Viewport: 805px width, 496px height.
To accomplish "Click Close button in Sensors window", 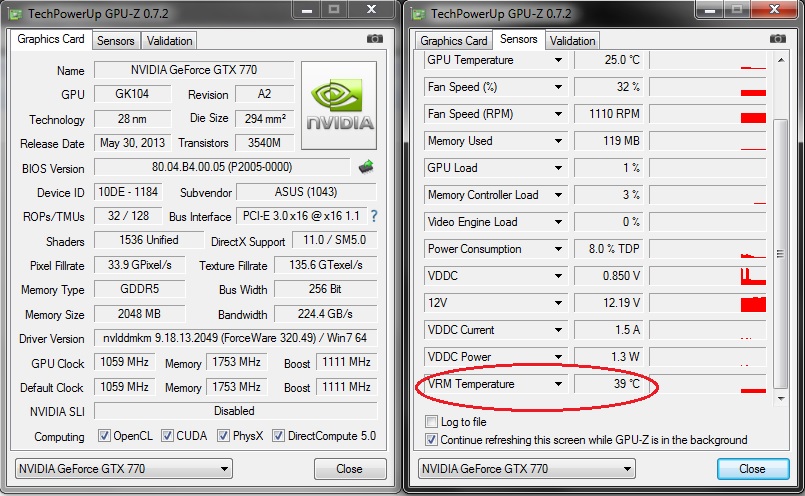I will (x=753, y=469).
